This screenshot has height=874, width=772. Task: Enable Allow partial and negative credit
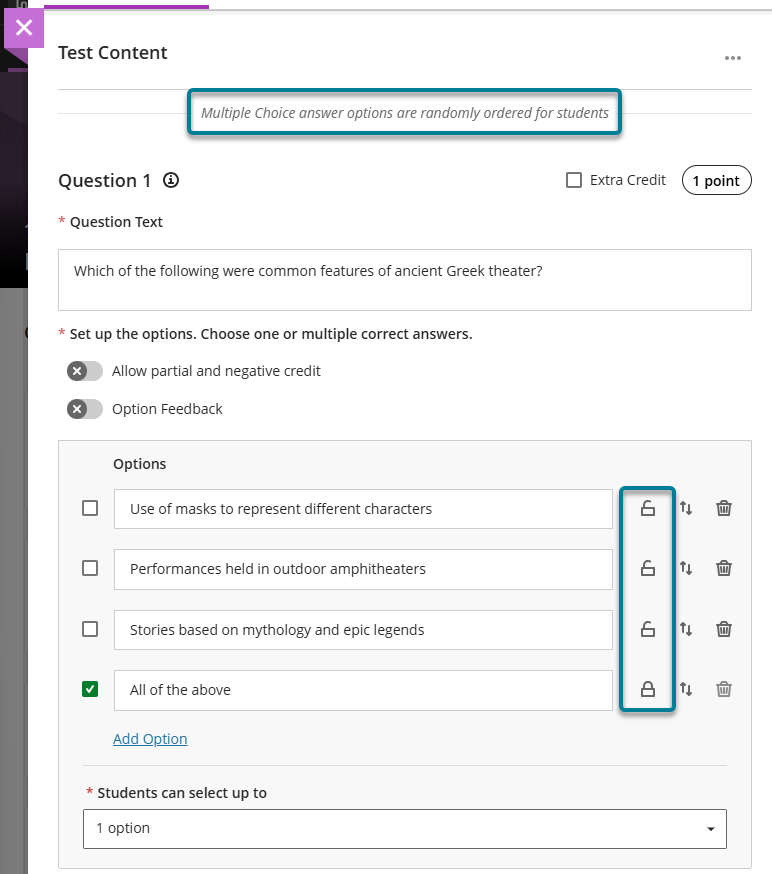(85, 370)
